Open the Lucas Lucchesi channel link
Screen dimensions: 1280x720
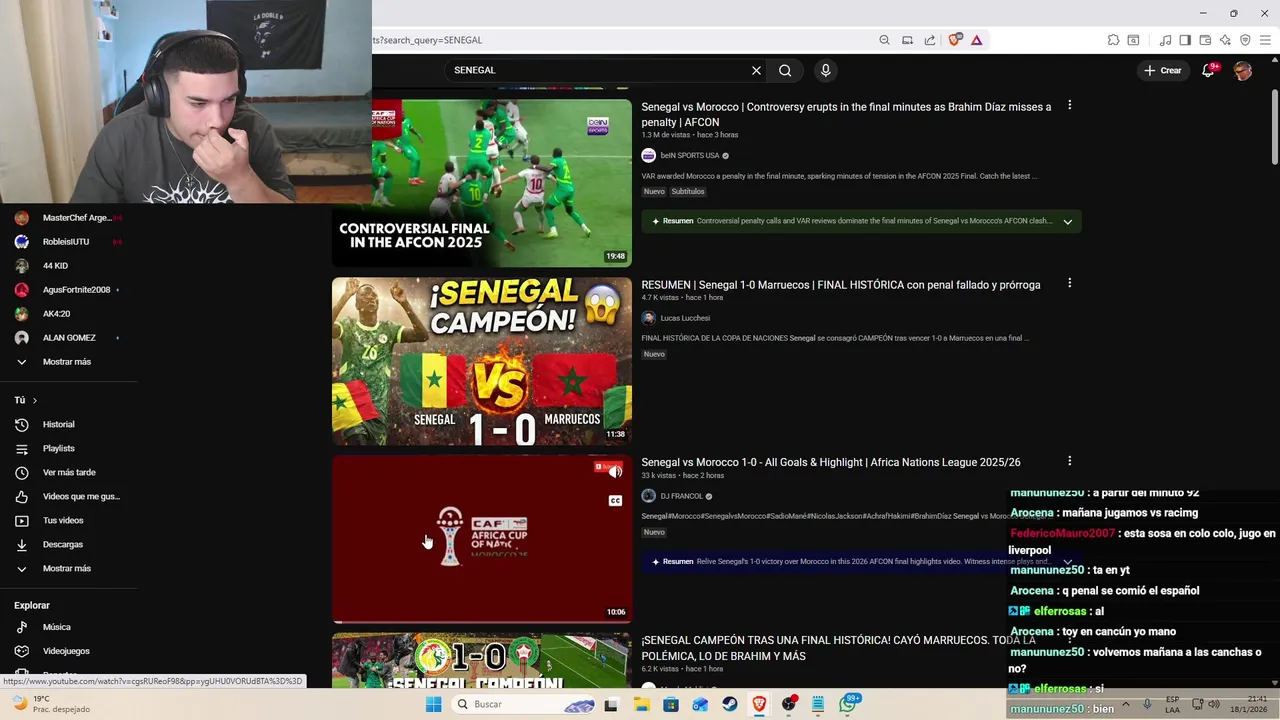point(685,318)
